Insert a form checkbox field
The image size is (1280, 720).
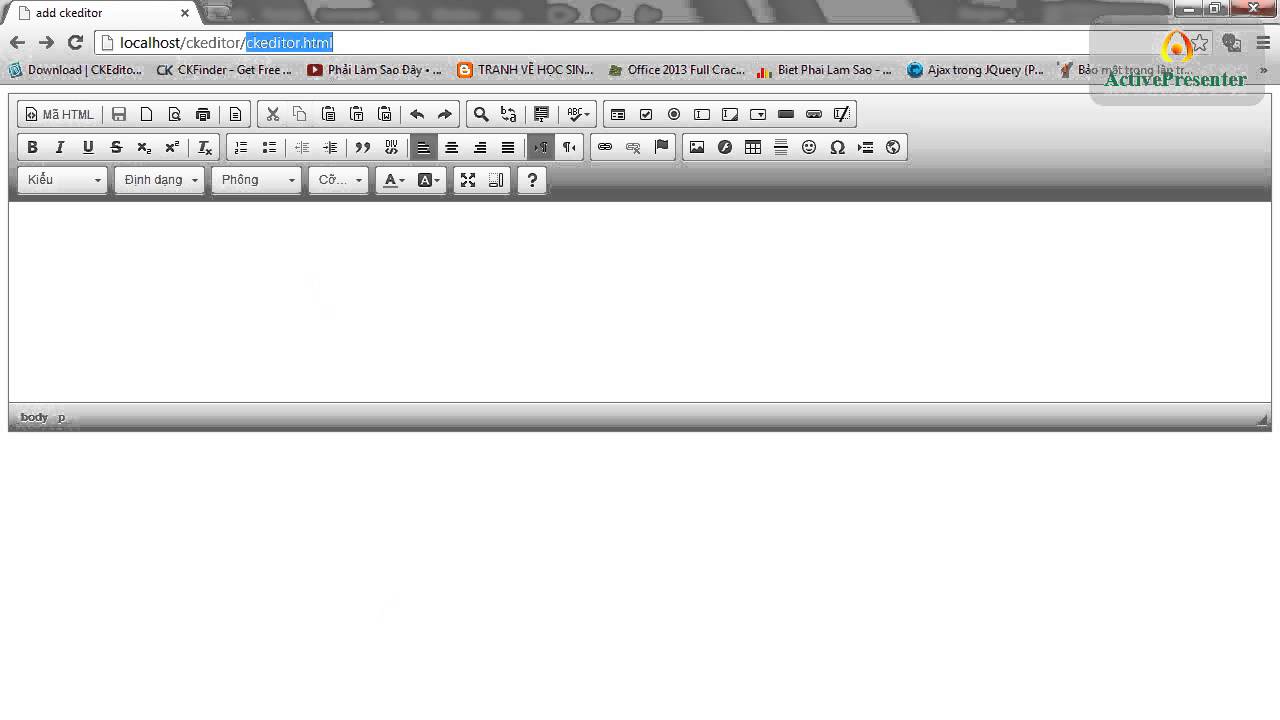[x=646, y=114]
